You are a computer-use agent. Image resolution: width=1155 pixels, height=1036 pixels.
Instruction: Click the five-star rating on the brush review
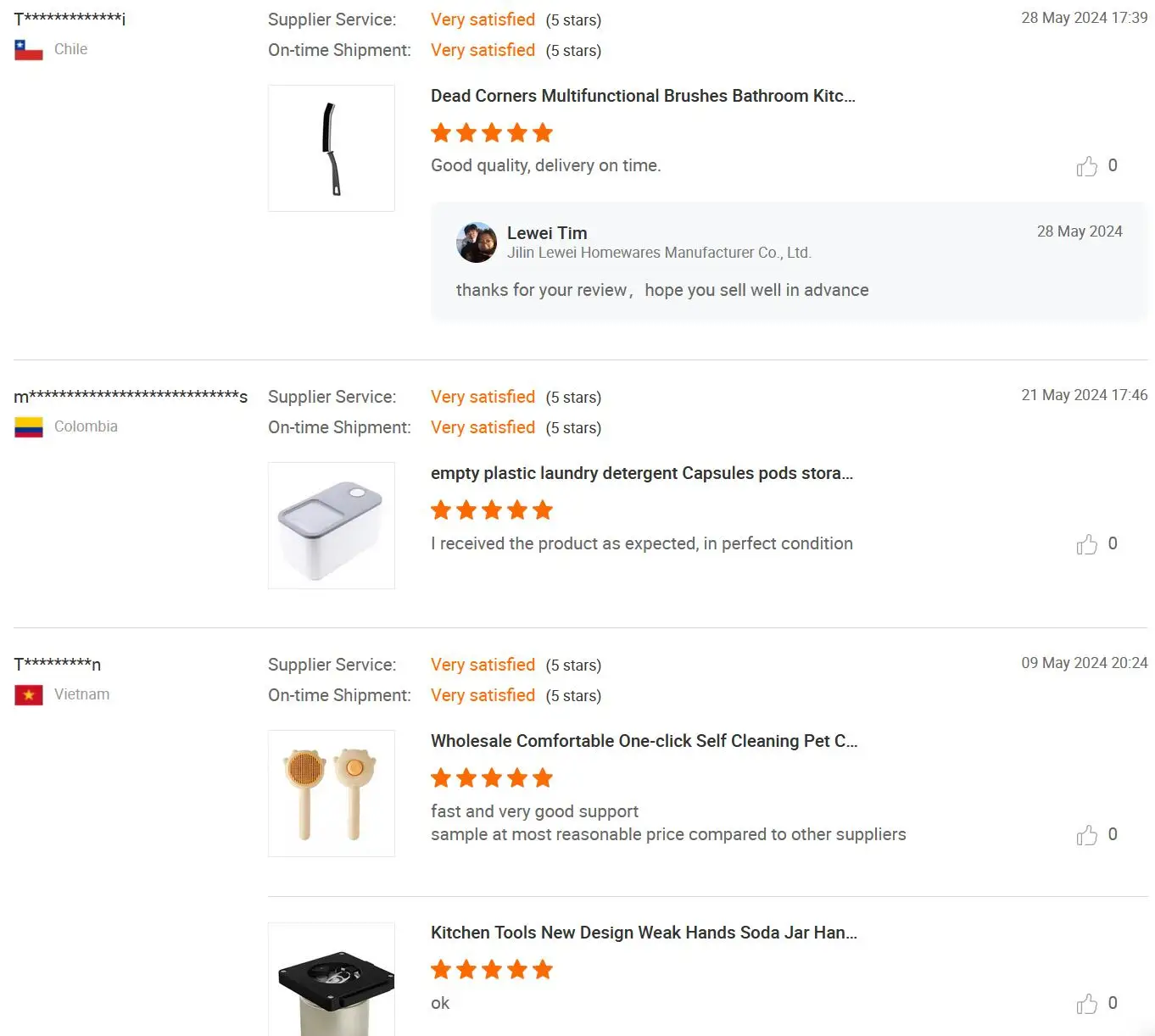tap(492, 133)
